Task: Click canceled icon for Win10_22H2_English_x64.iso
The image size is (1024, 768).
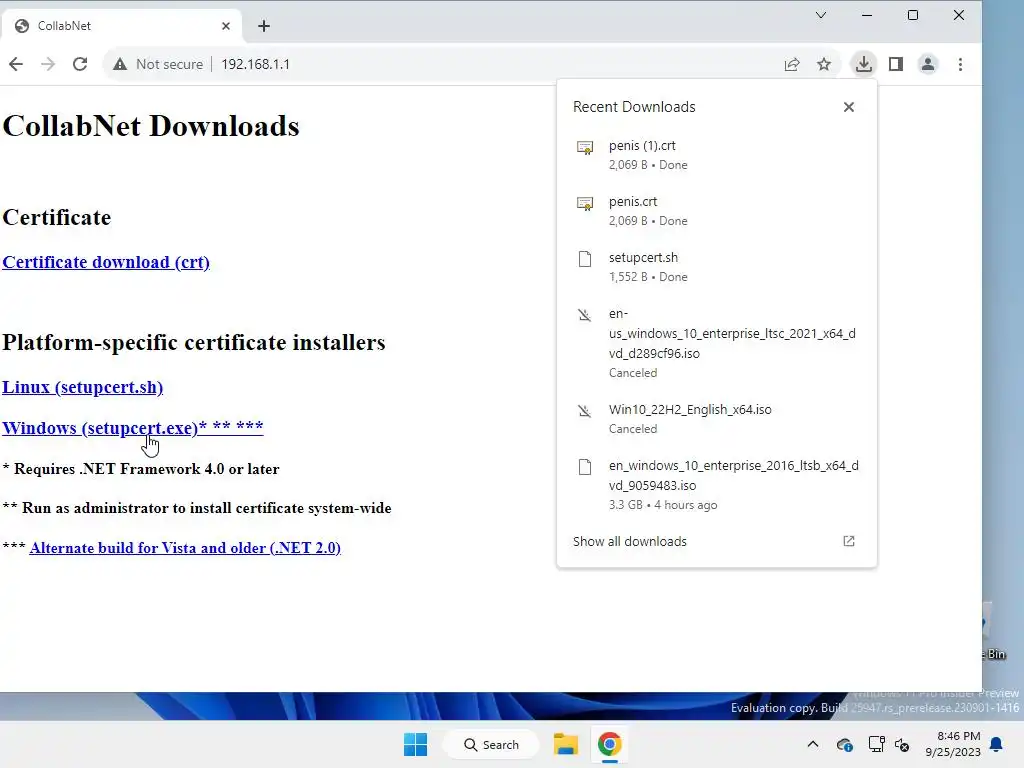Action: tap(584, 411)
